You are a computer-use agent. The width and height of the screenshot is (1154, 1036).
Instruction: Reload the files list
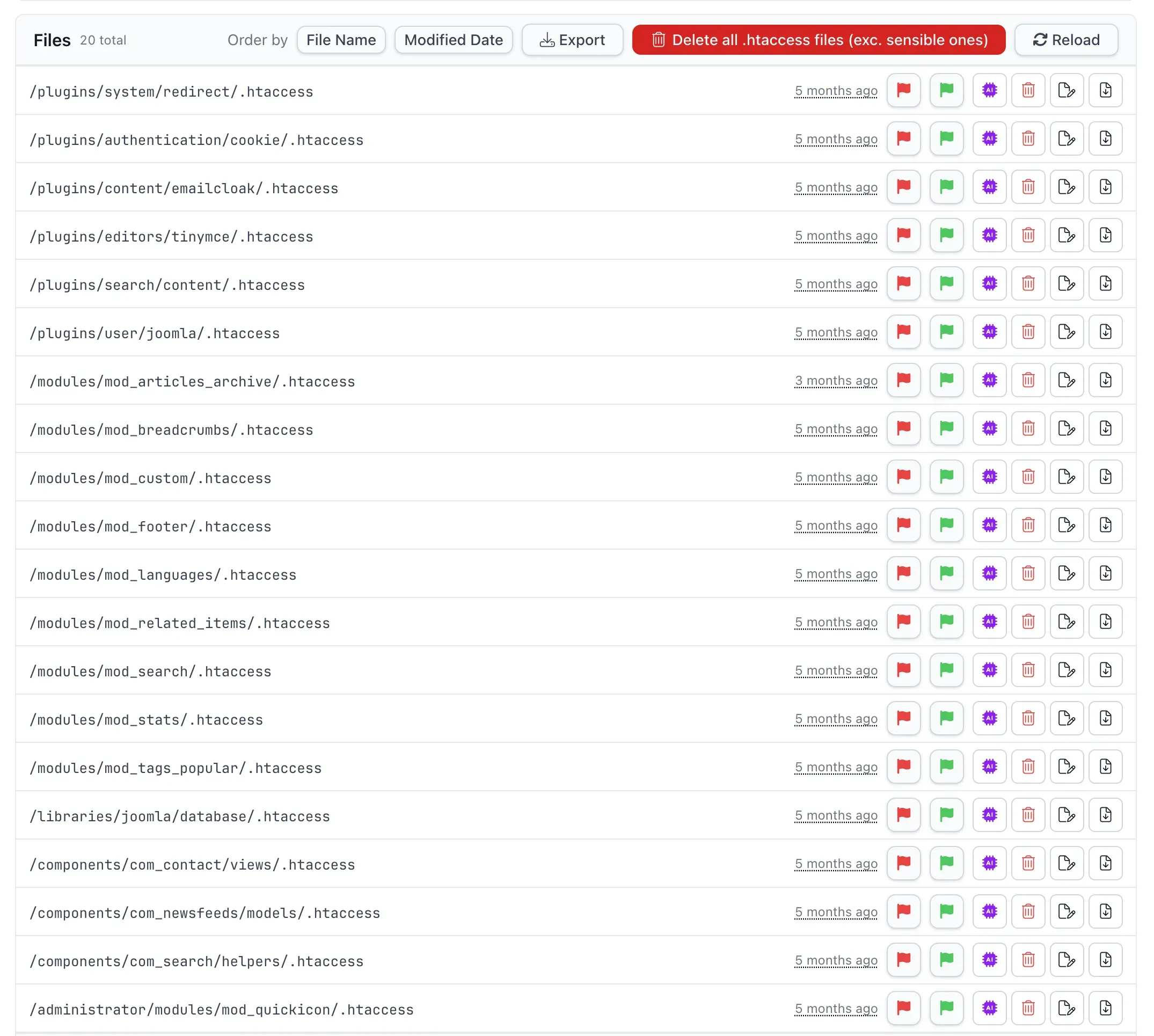pyautogui.click(x=1066, y=40)
